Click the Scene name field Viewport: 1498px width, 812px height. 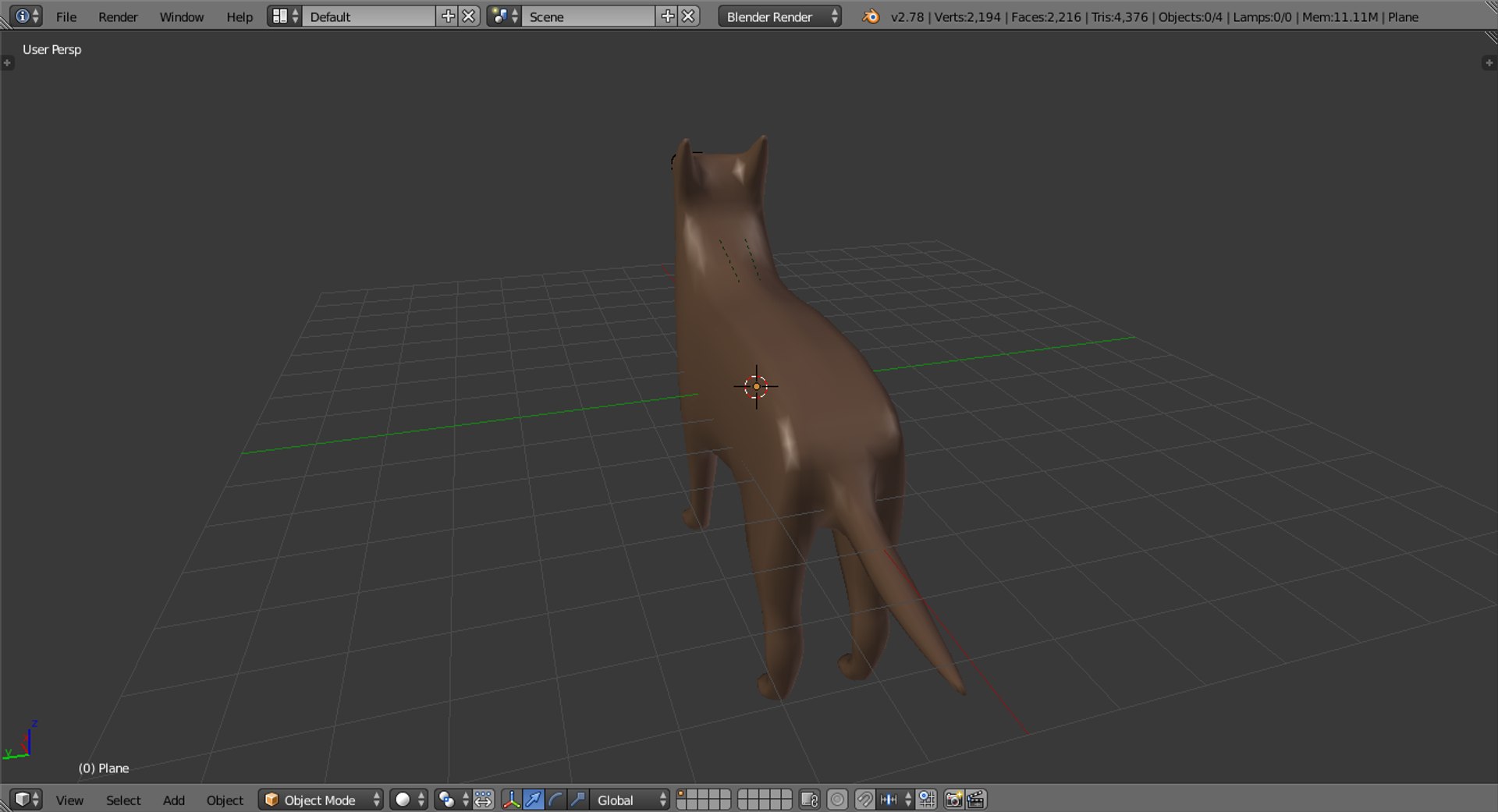click(x=588, y=16)
